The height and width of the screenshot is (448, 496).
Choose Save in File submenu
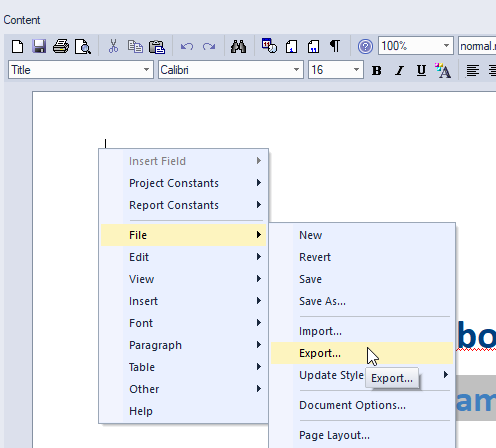click(362, 279)
